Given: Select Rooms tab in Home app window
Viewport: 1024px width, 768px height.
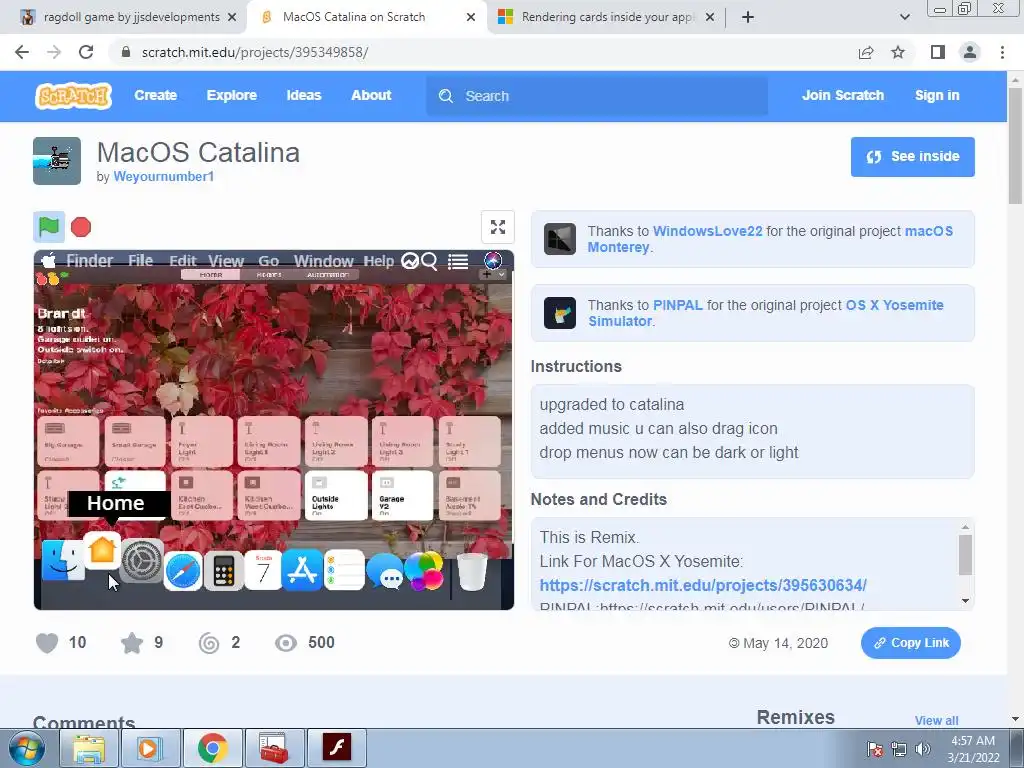Looking at the screenshot, I should 269,275.
